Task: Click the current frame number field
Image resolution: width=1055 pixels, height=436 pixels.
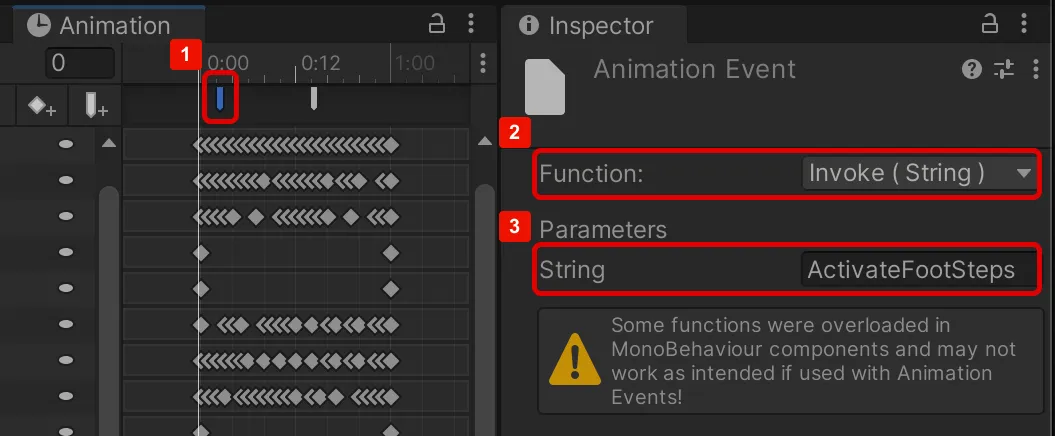Action: tap(78, 63)
